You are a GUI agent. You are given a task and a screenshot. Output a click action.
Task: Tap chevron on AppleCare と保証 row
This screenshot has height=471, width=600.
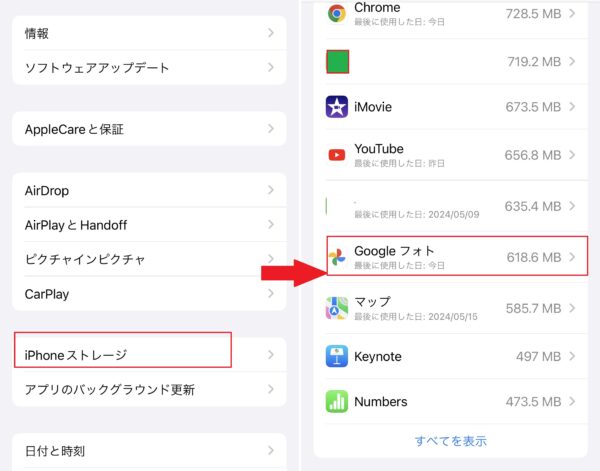pos(271,129)
